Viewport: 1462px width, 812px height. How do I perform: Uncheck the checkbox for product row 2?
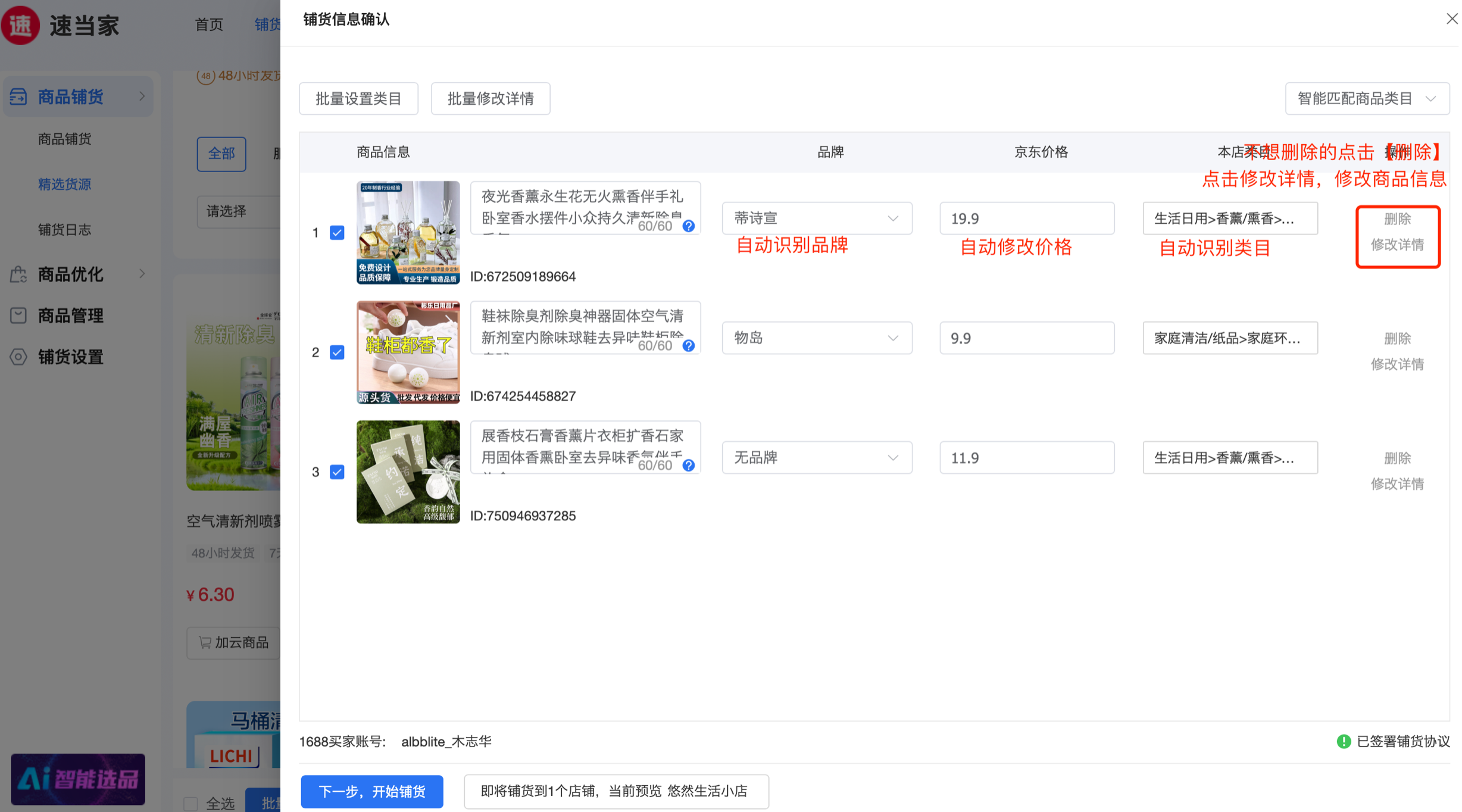[x=337, y=352]
